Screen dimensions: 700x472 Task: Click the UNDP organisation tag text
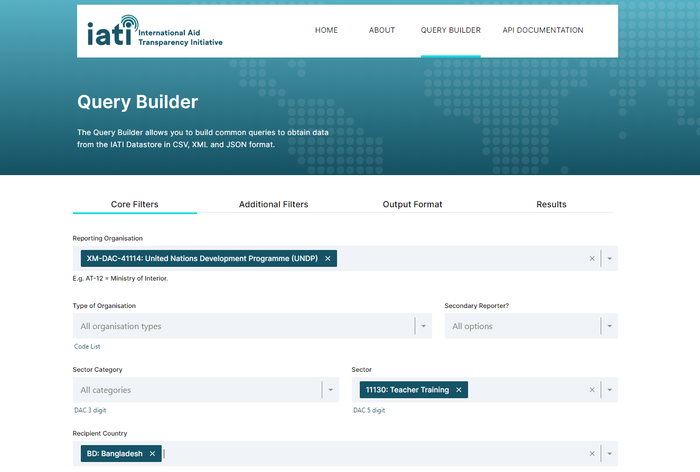coord(202,259)
